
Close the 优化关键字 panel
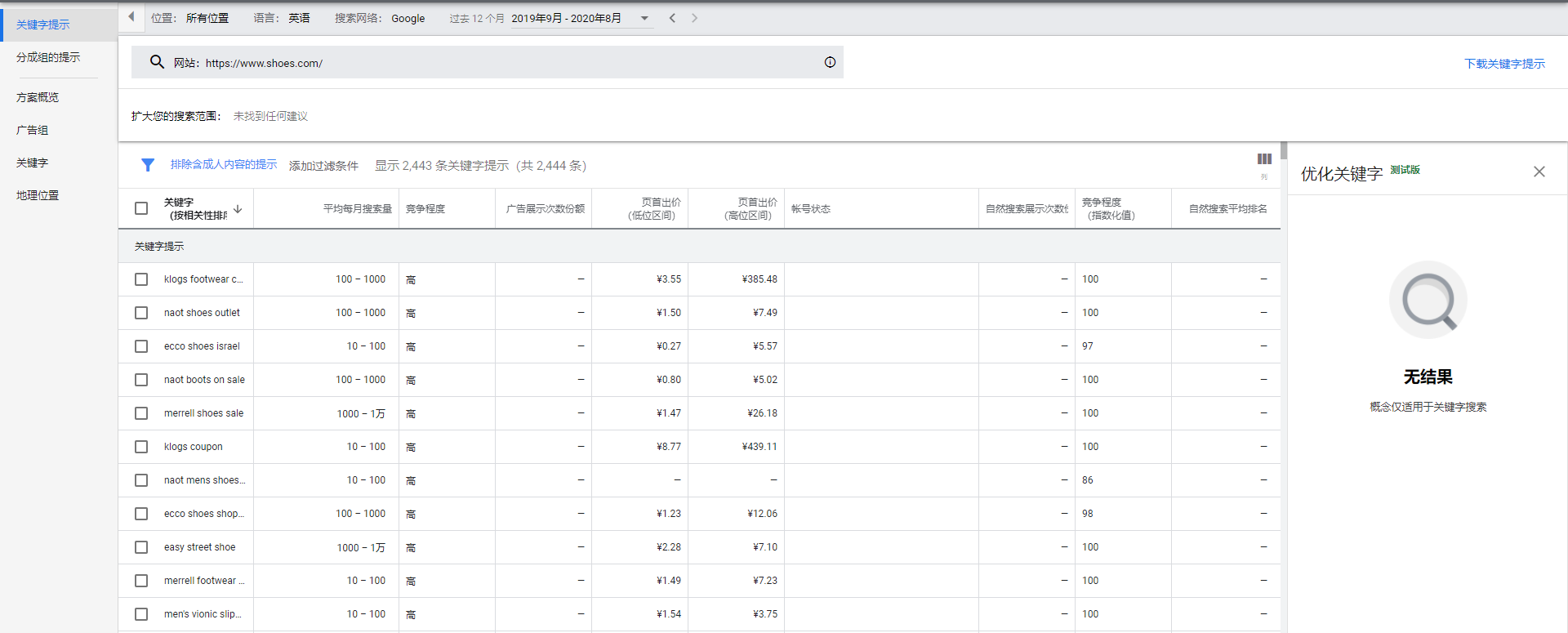(x=1539, y=172)
